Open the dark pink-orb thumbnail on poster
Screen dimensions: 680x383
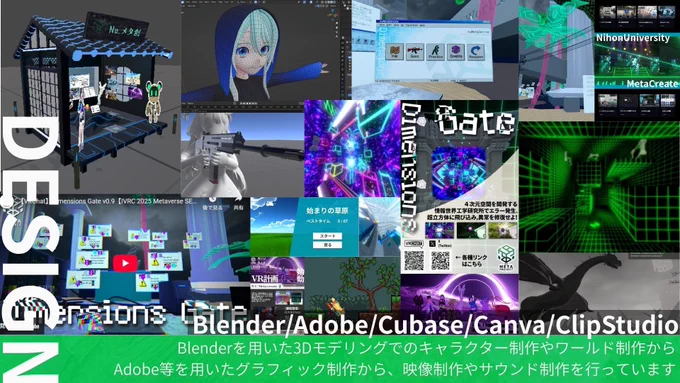(471, 230)
